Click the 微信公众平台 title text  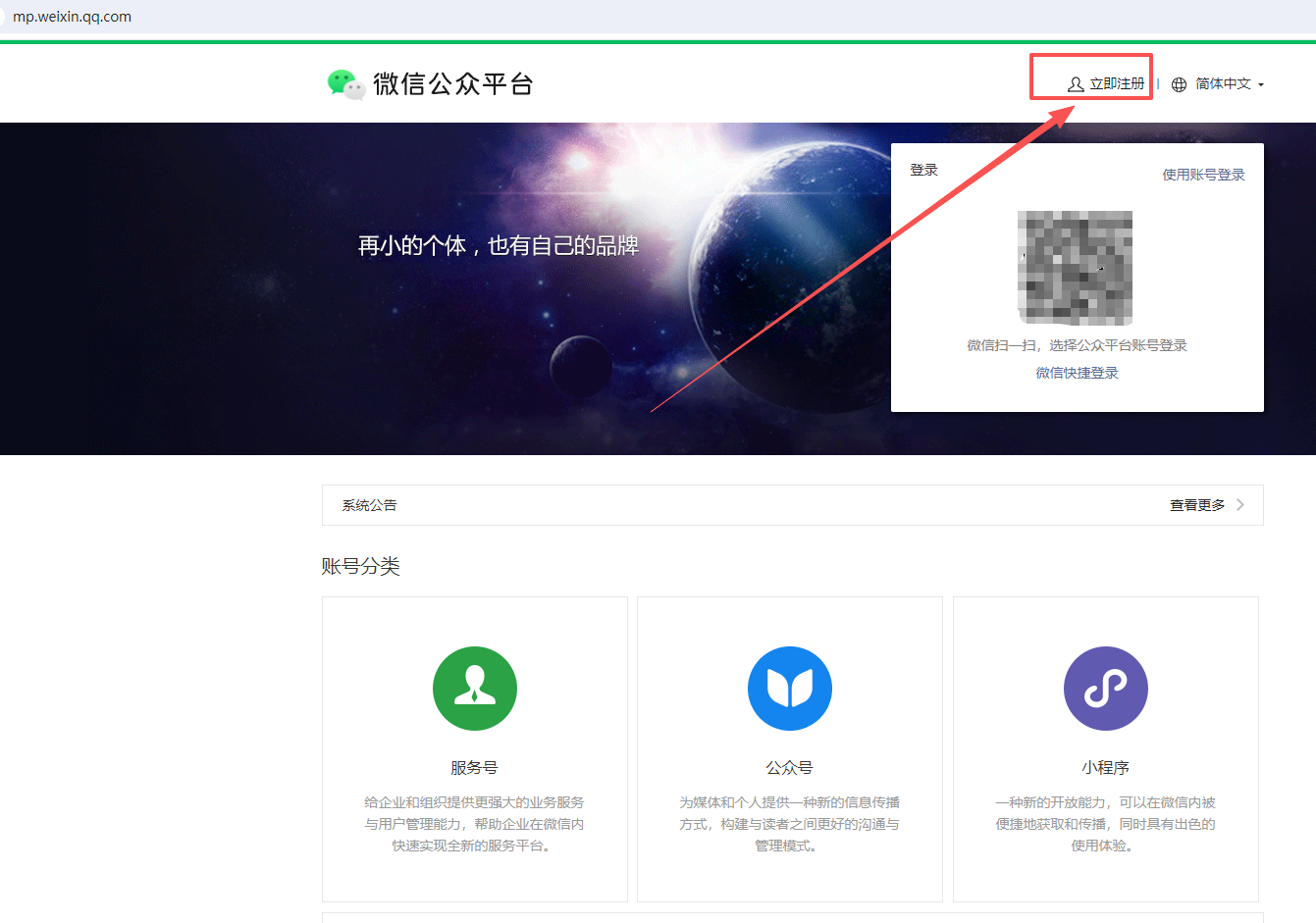[x=453, y=84]
